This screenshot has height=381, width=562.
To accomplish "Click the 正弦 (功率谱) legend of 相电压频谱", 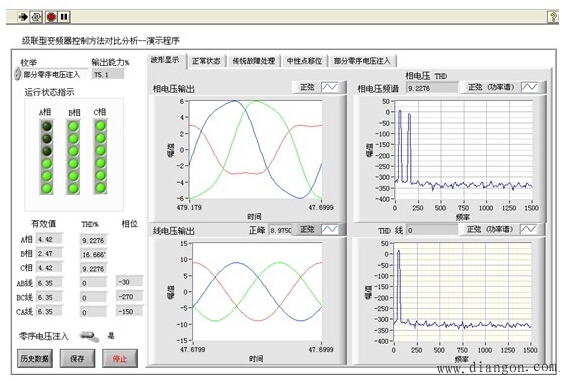I will pos(491,87).
